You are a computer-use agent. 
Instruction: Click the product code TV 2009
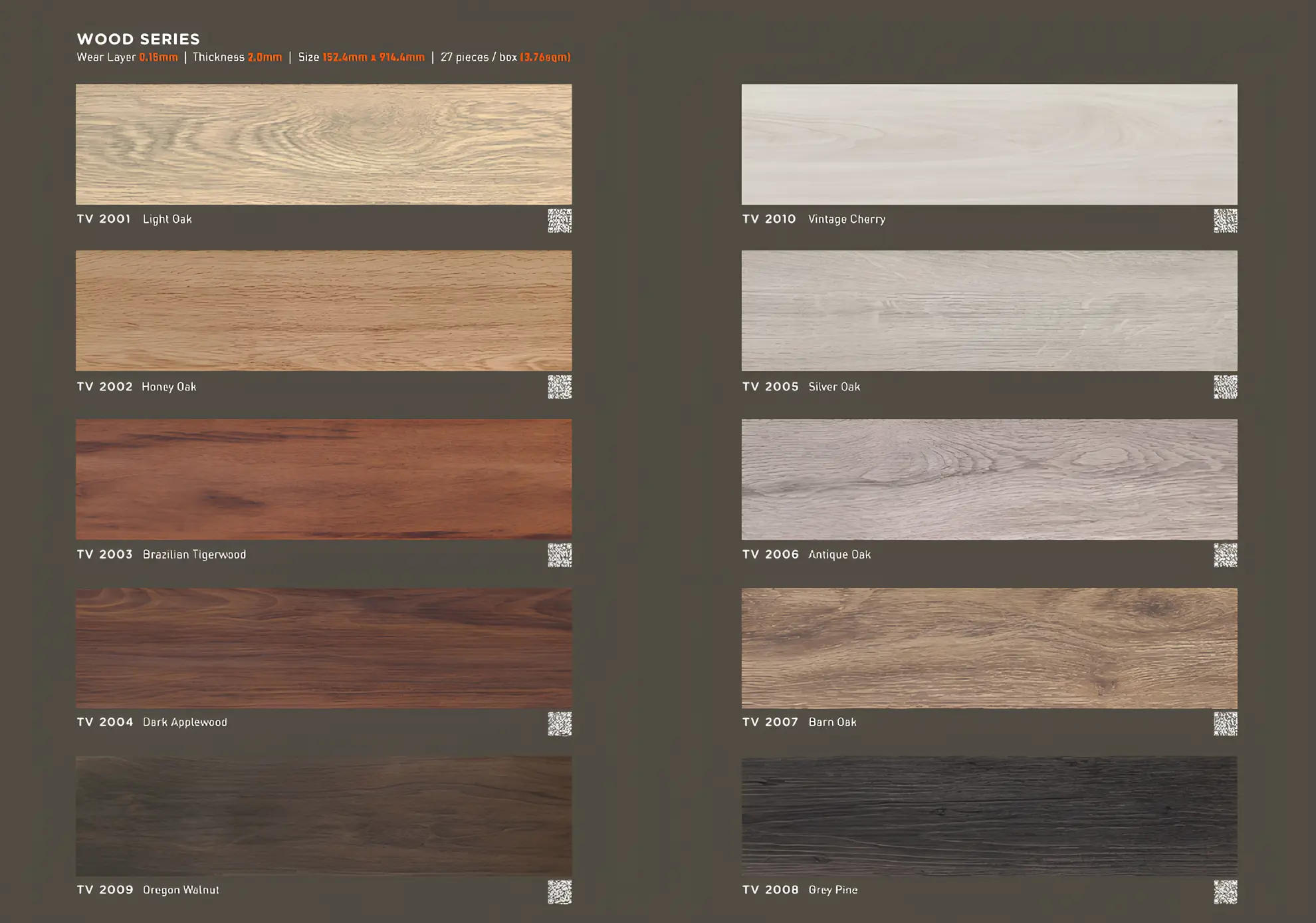(105, 889)
